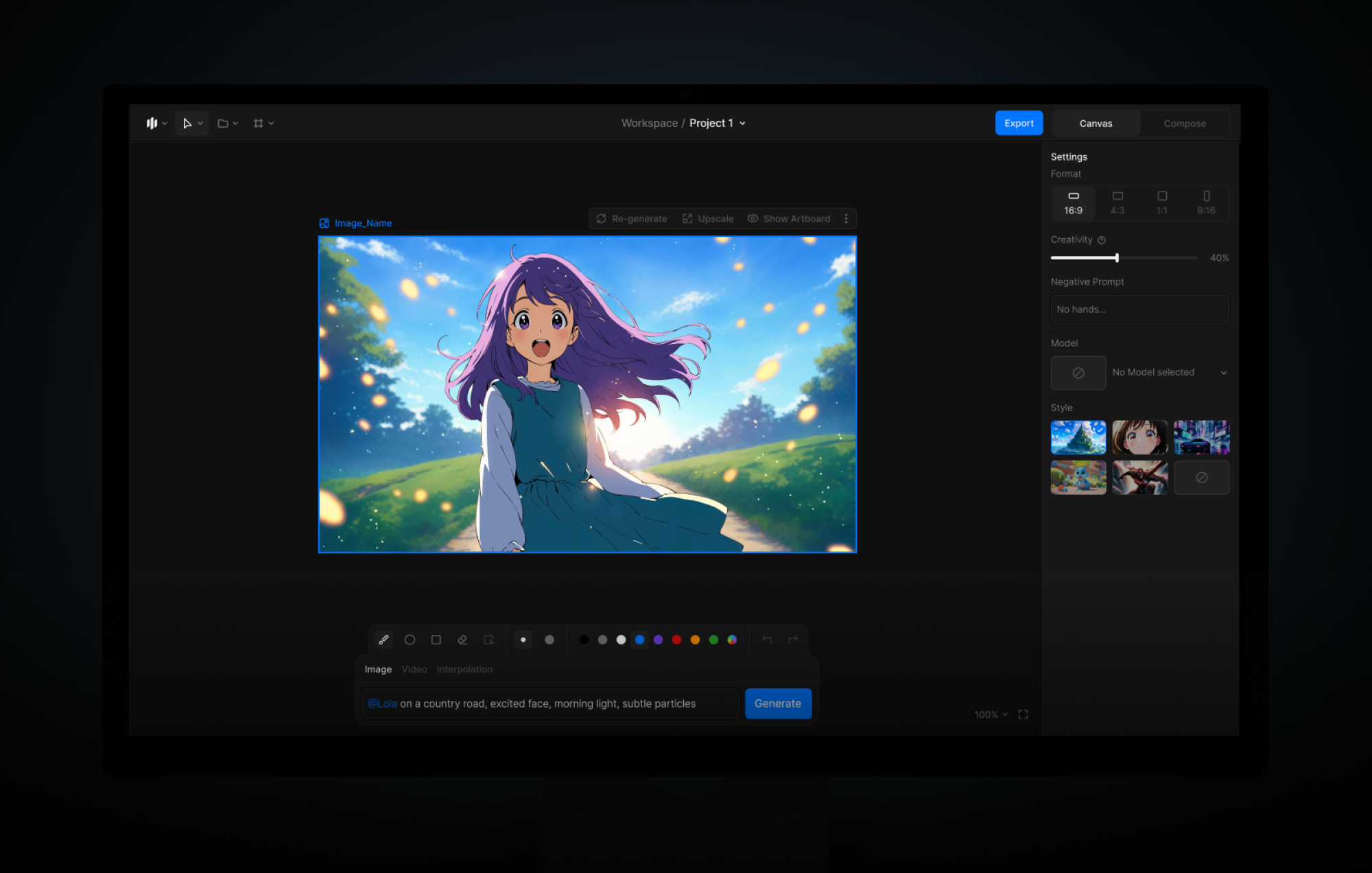Screen dimensions: 1372x873
Task: Select the eraser tool
Action: (x=462, y=640)
